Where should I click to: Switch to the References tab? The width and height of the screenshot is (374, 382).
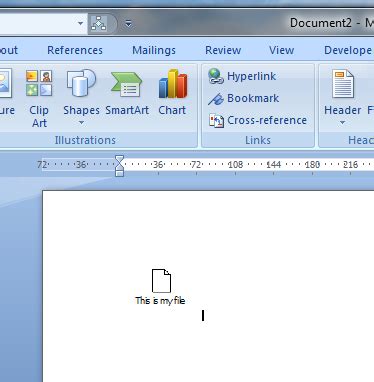(75, 50)
